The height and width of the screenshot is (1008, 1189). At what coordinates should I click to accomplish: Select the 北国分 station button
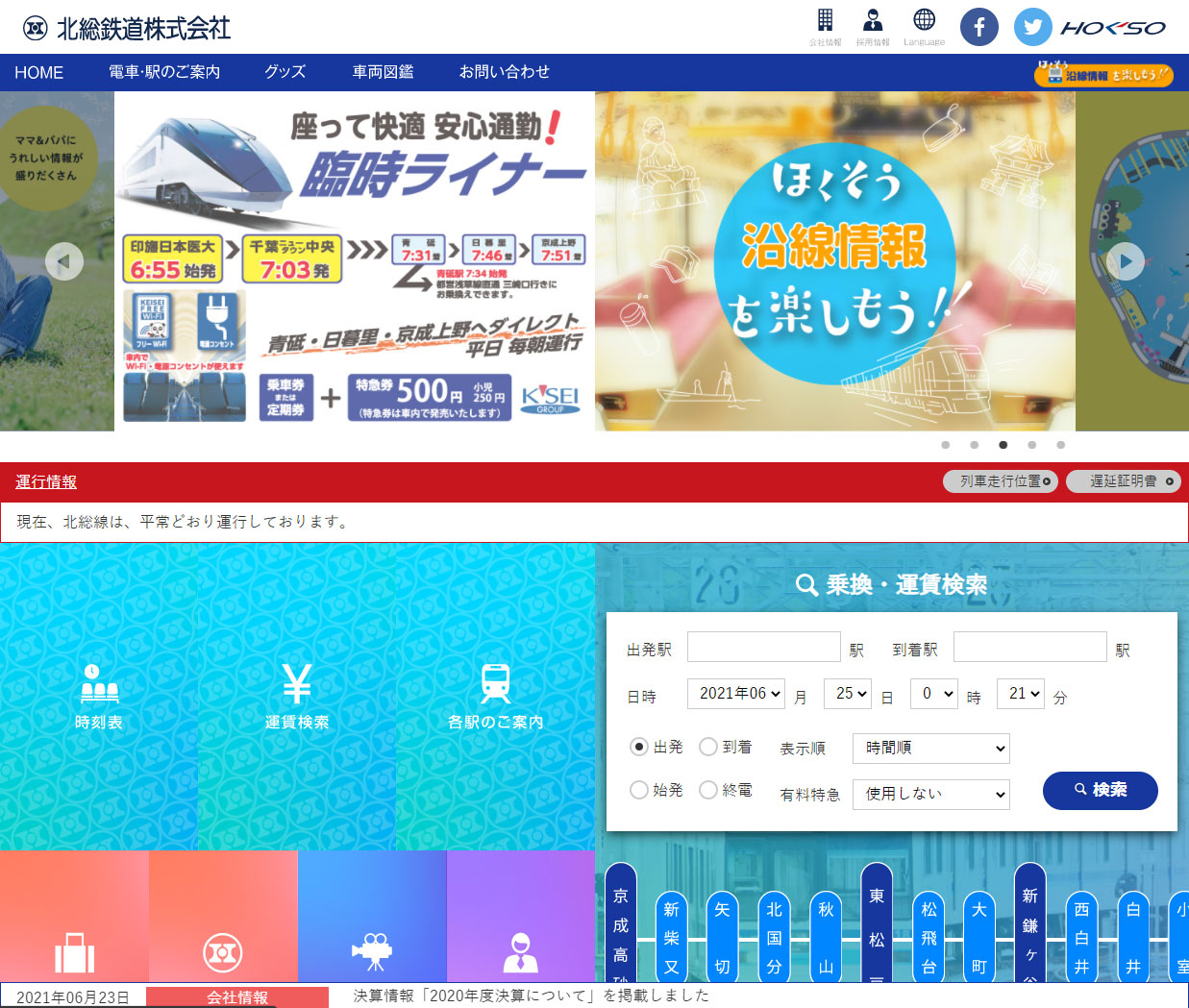(775, 938)
